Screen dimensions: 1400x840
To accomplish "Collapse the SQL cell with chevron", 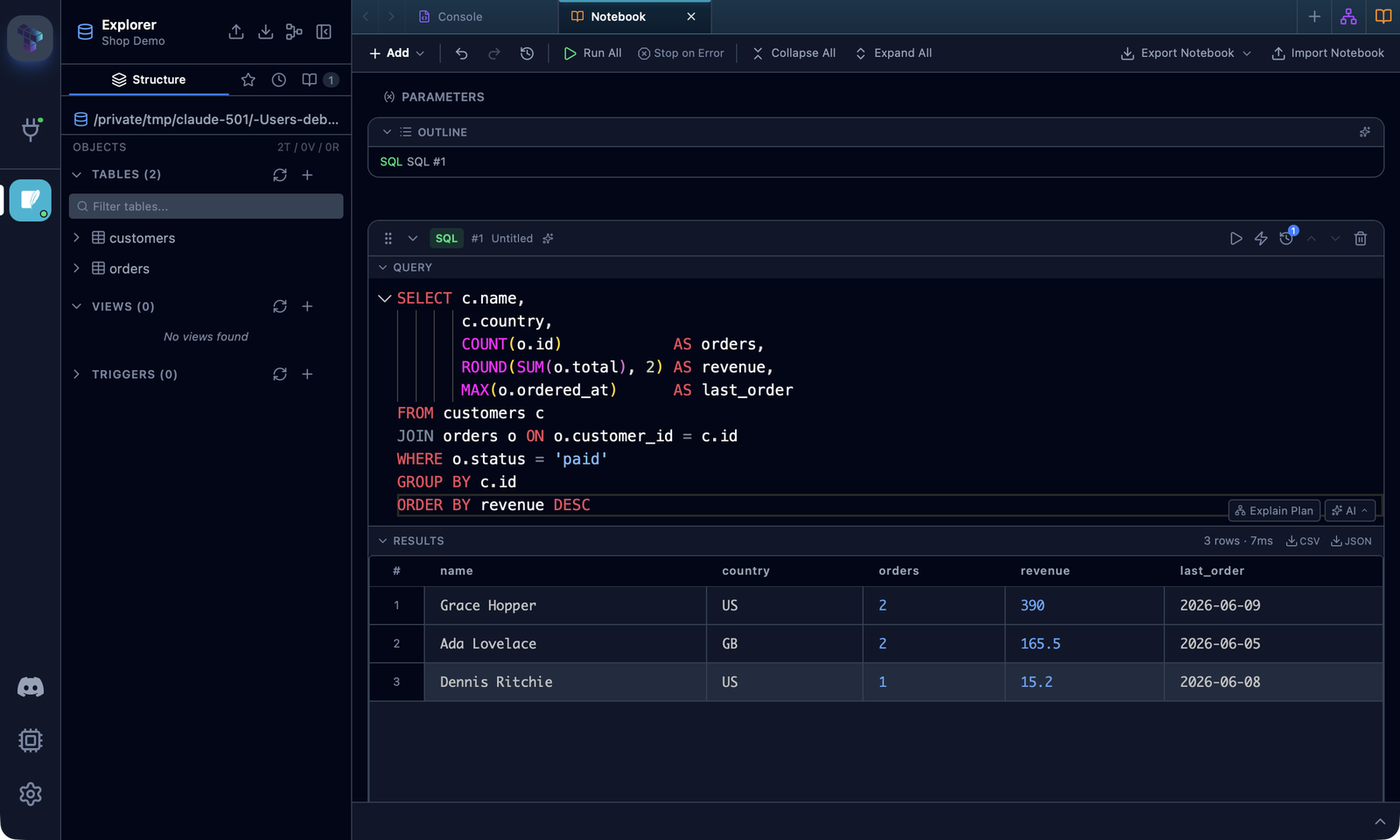I will 413,239.
